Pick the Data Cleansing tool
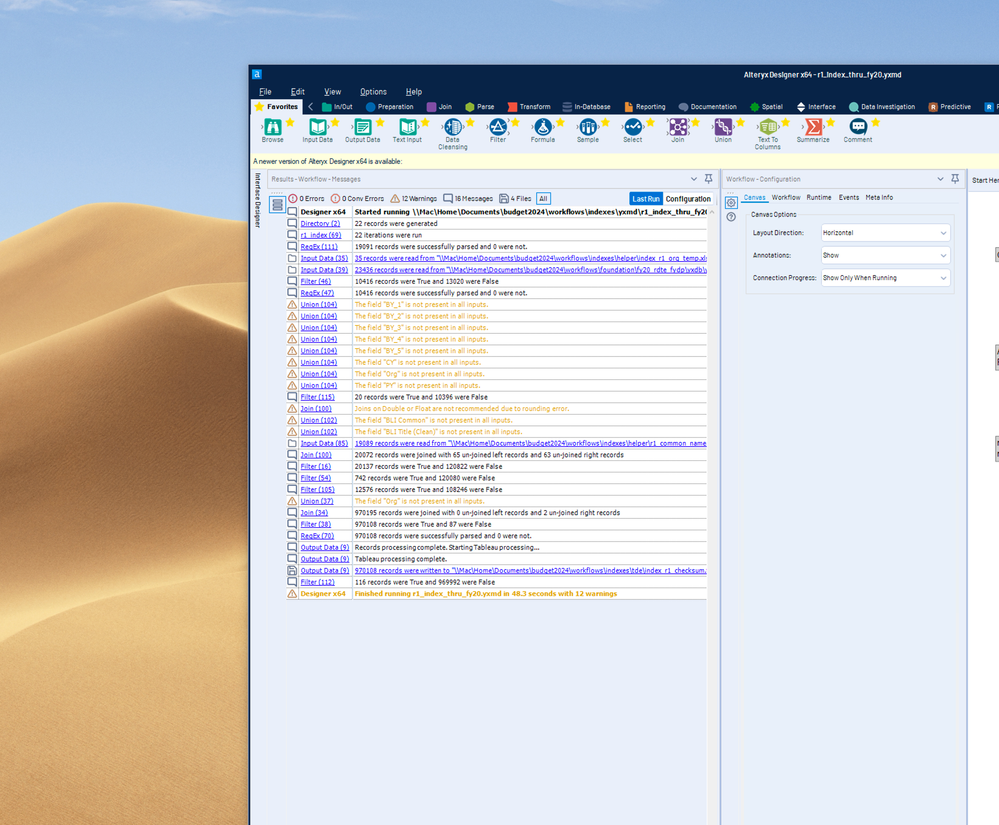The height and width of the screenshot is (825, 999). pos(453,127)
